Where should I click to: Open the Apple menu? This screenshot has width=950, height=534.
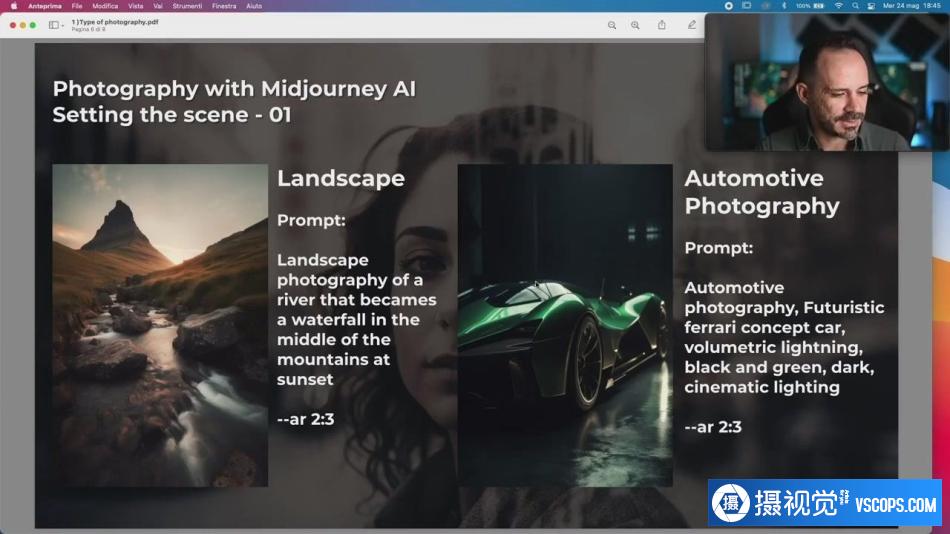point(14,6)
